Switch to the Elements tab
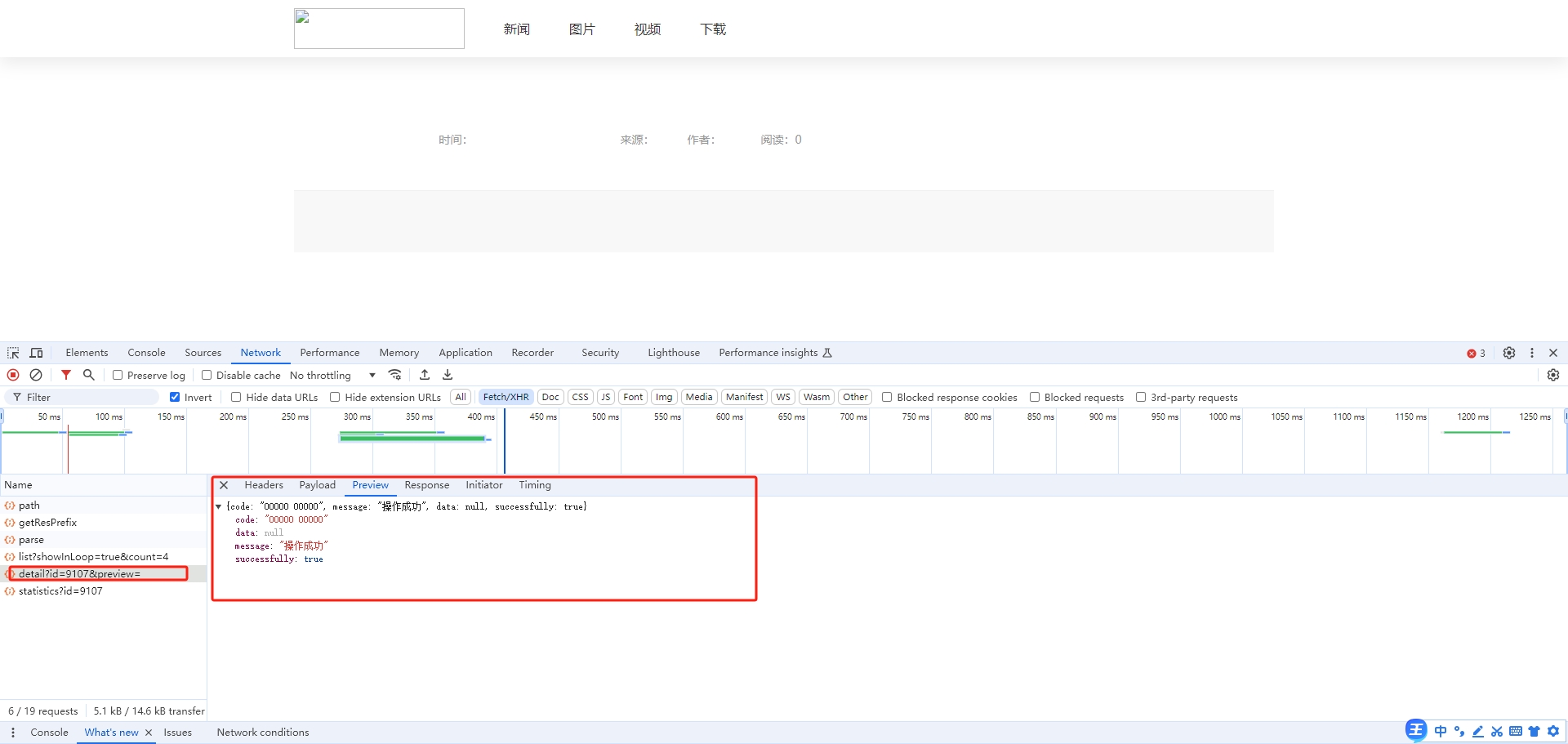The image size is (1568, 744). tap(87, 353)
